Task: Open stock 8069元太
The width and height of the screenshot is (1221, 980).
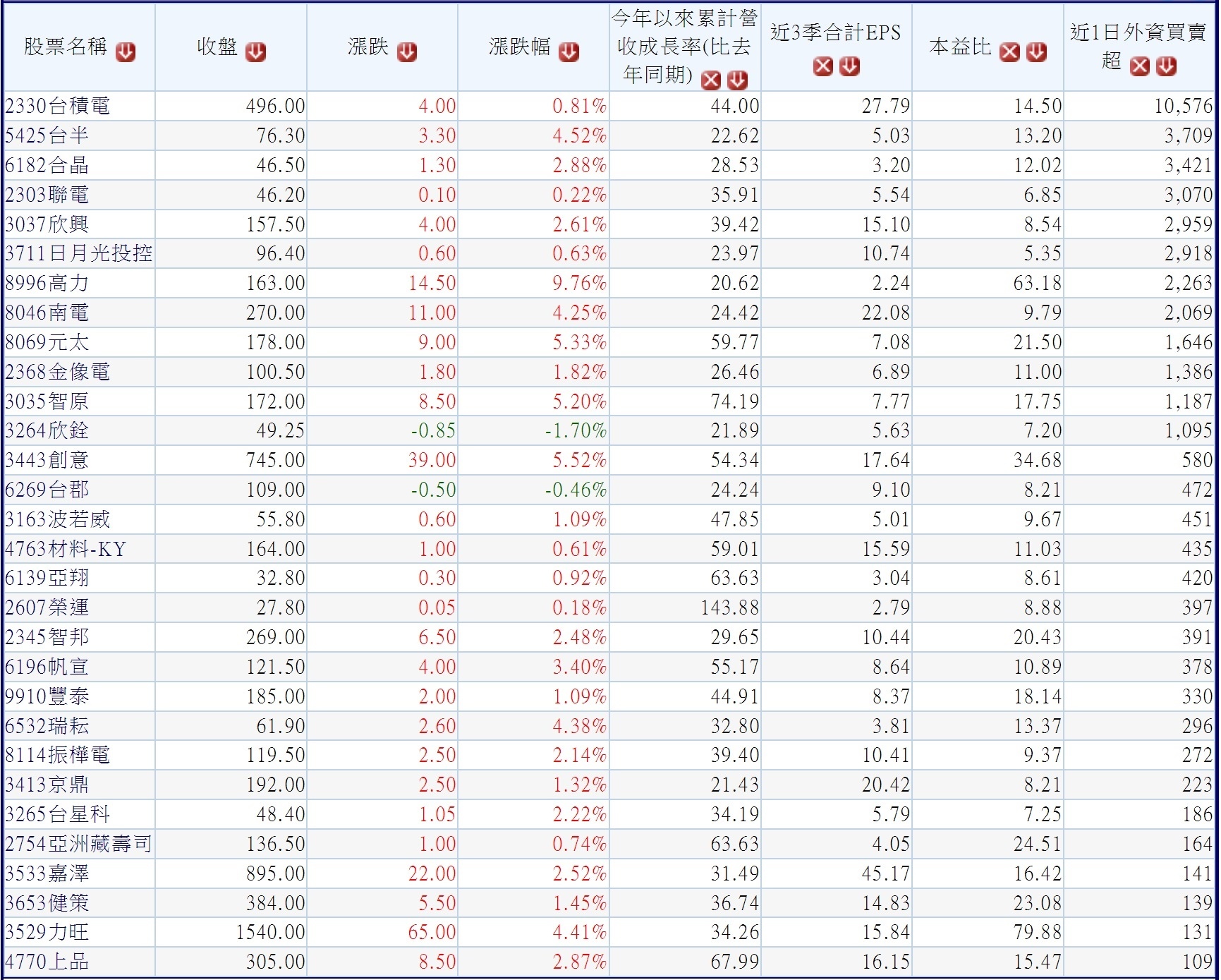Action: pyautogui.click(x=47, y=342)
